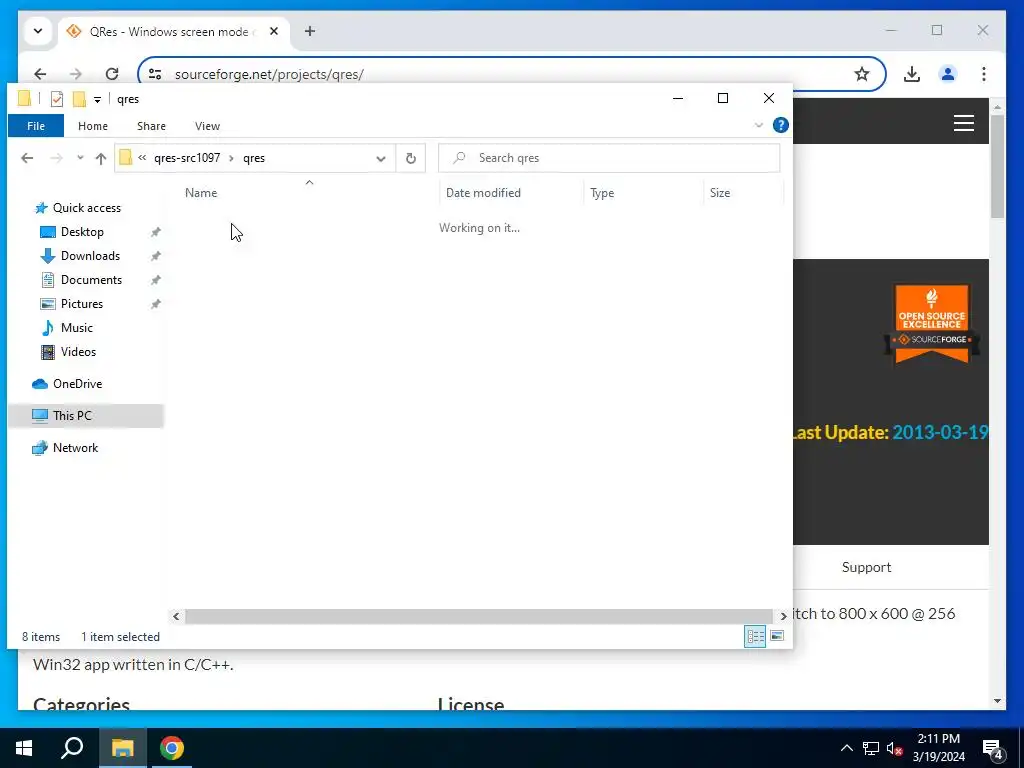Viewport: 1024px width, 768px height.
Task: Open Music in navigation pane
Action: [x=76, y=328]
